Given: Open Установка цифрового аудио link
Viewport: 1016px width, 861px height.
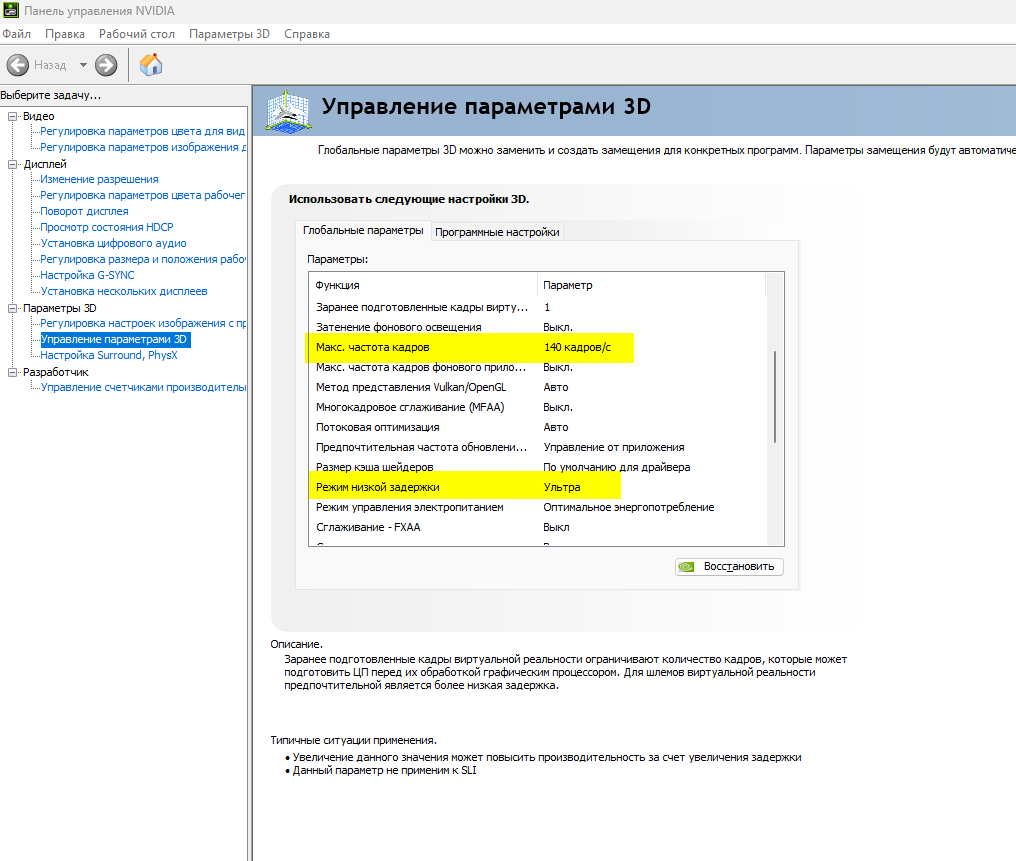Looking at the screenshot, I should [x=113, y=243].
